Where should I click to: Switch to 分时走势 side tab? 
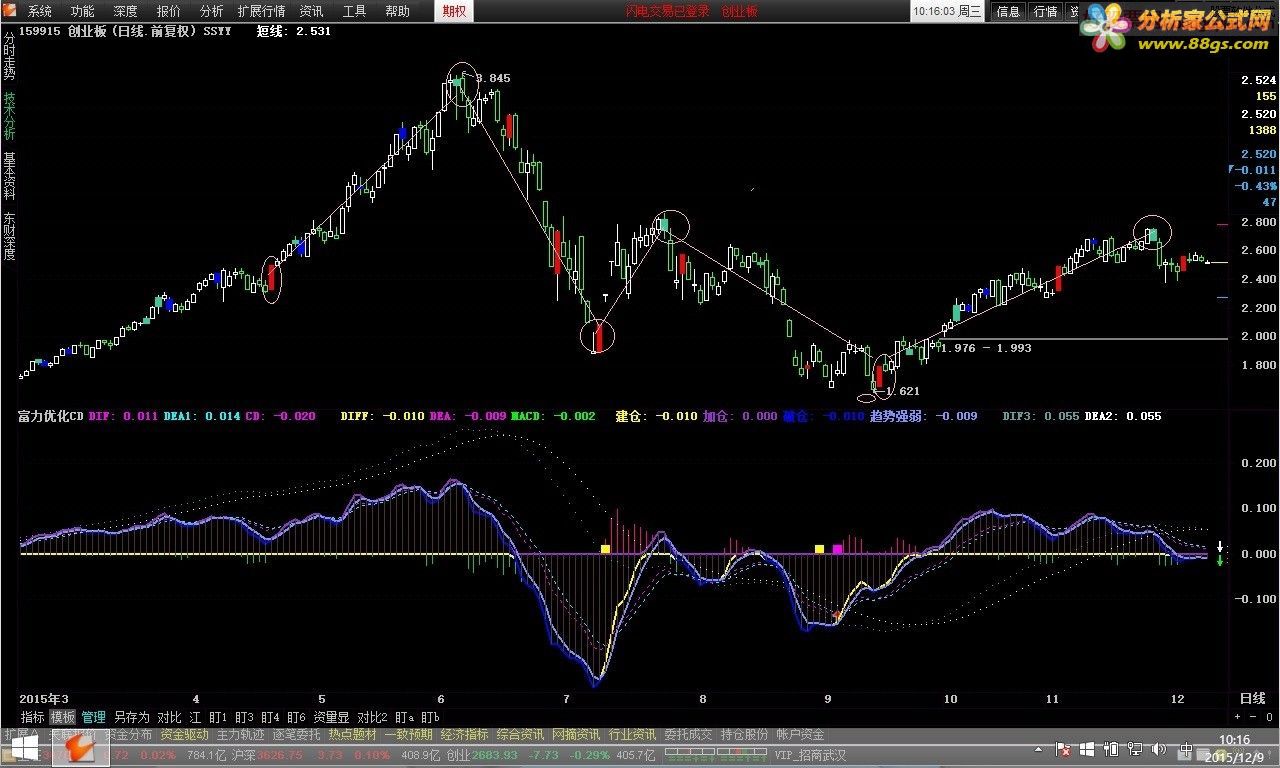tap(9, 57)
